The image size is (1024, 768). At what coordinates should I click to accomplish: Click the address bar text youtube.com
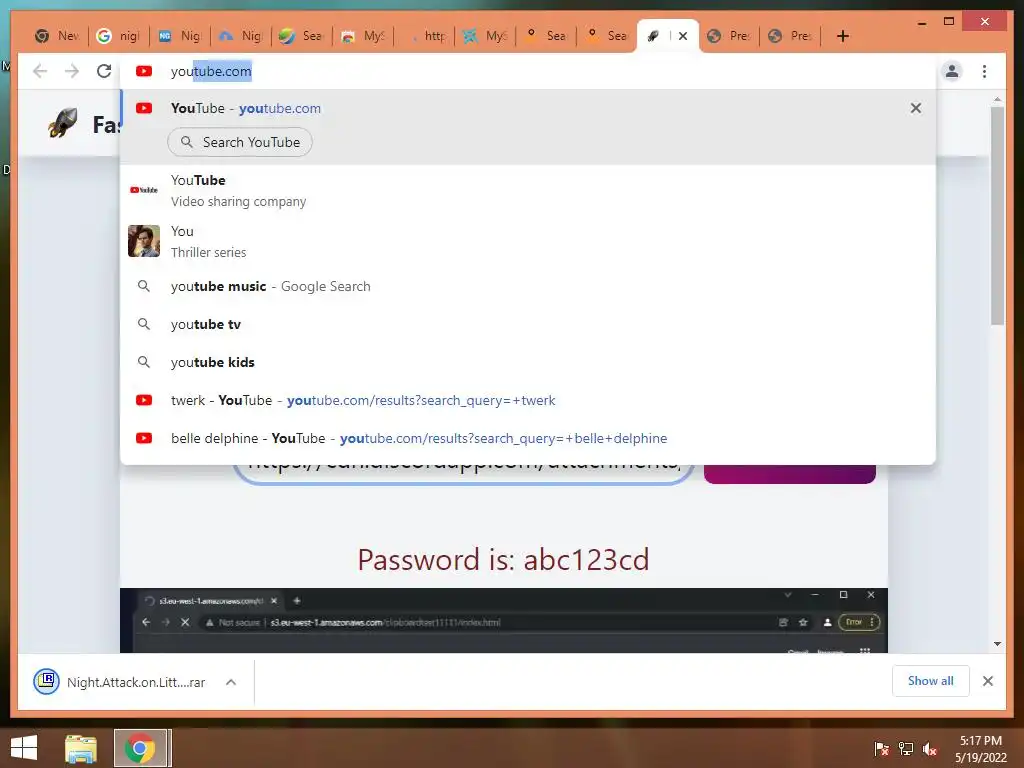pyautogui.click(x=211, y=71)
